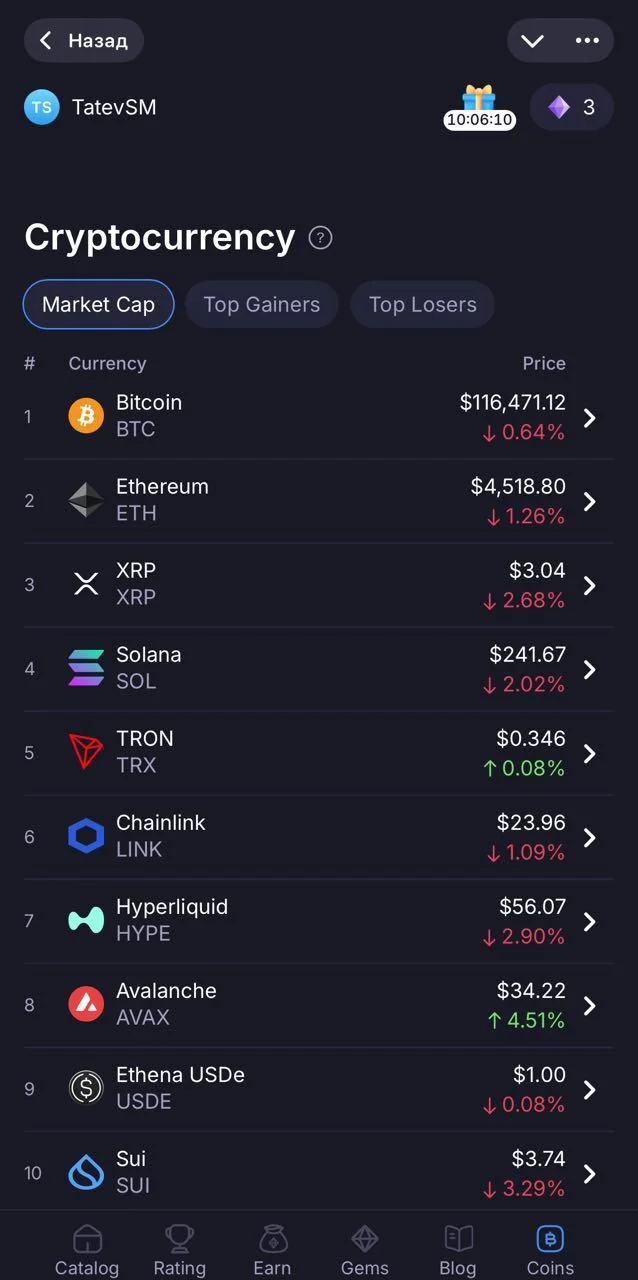
Task: Select the Solana SOL row
Action: 319,669
